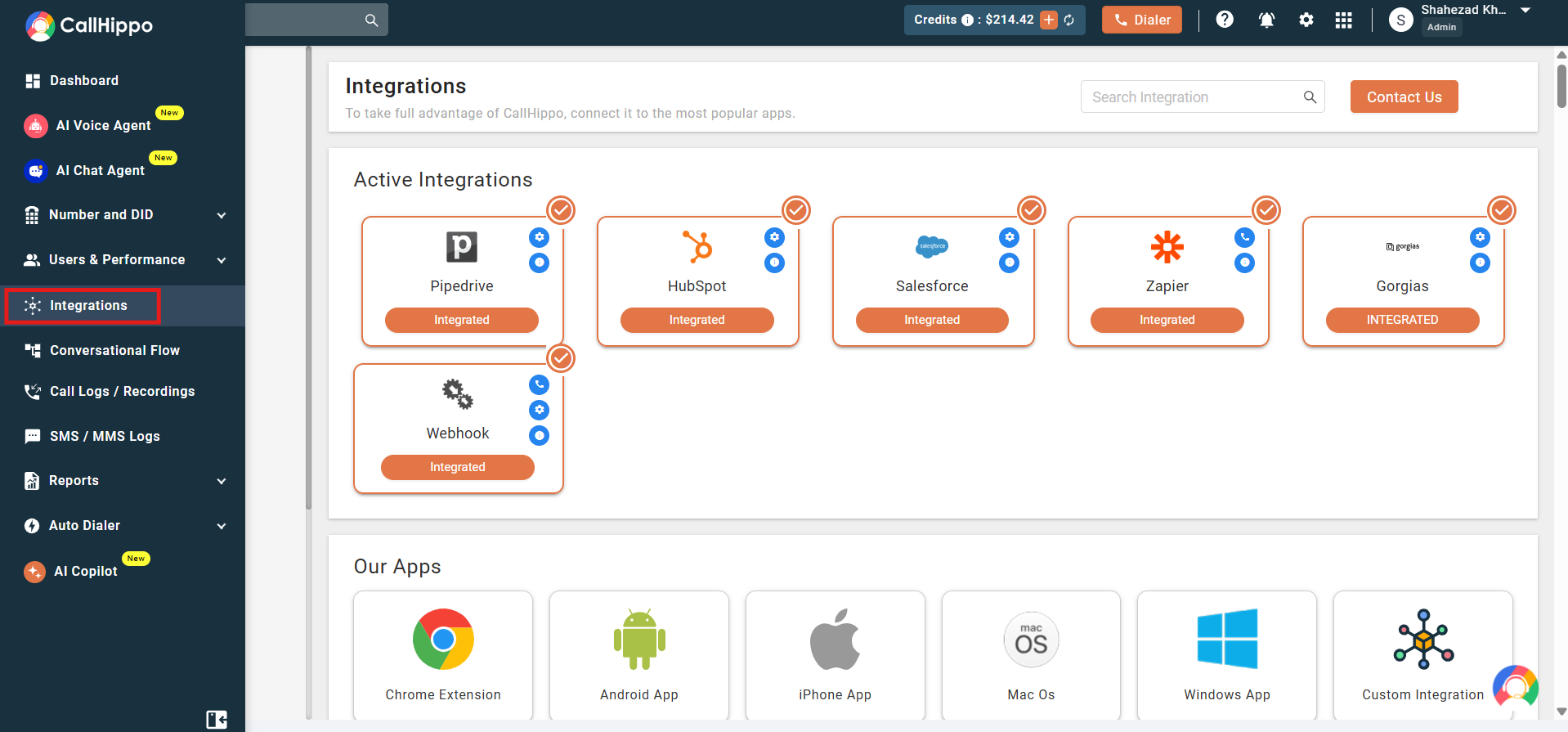
Task: Toggle the Webhook active checkmark badge
Action: (x=561, y=357)
